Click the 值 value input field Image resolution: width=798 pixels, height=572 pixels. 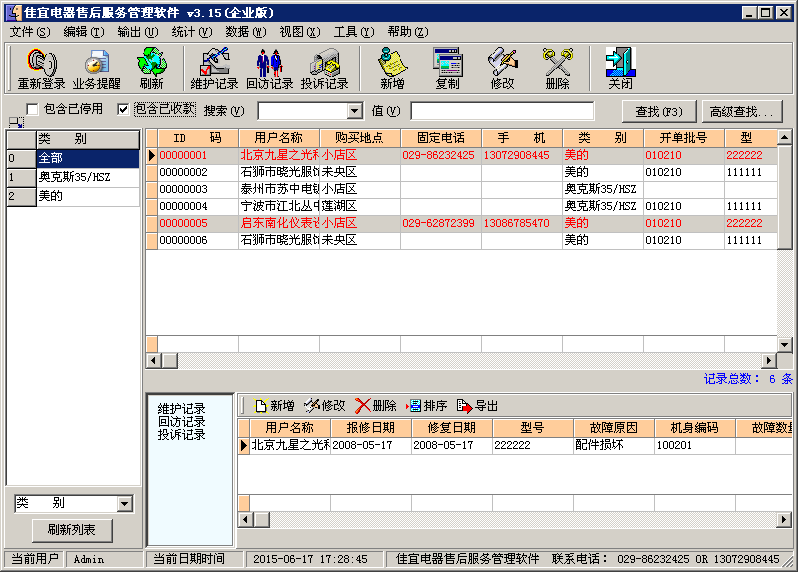(x=501, y=111)
